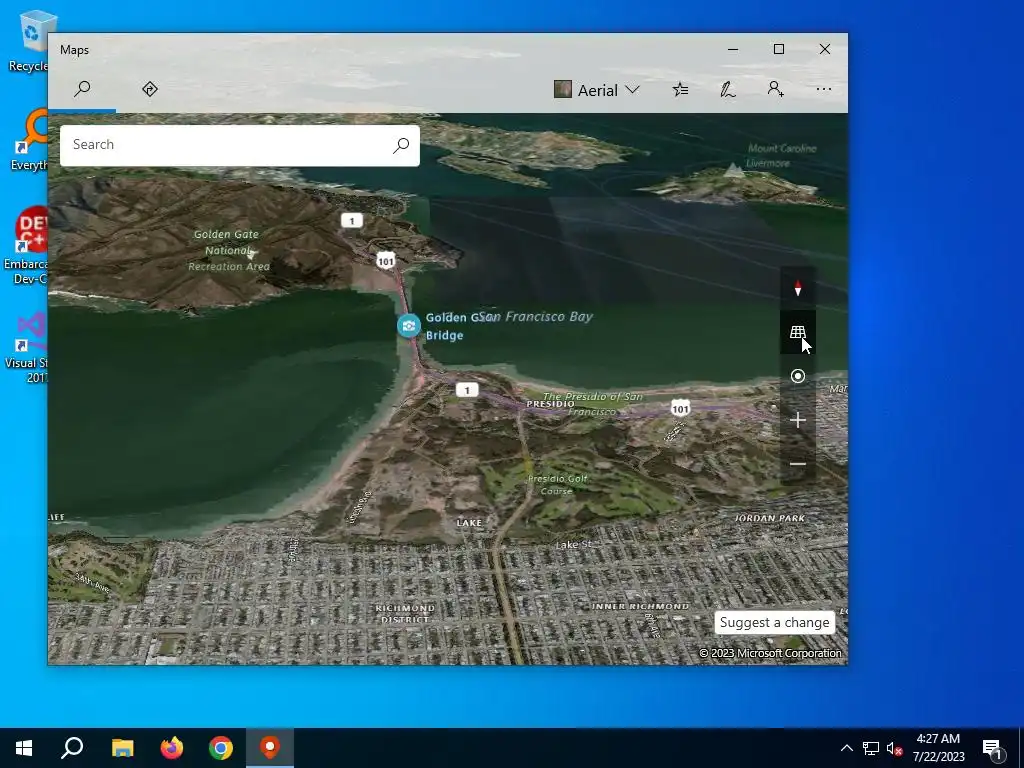1024x768 pixels.
Task: Click the San Francisco Bay label
Action: (537, 317)
